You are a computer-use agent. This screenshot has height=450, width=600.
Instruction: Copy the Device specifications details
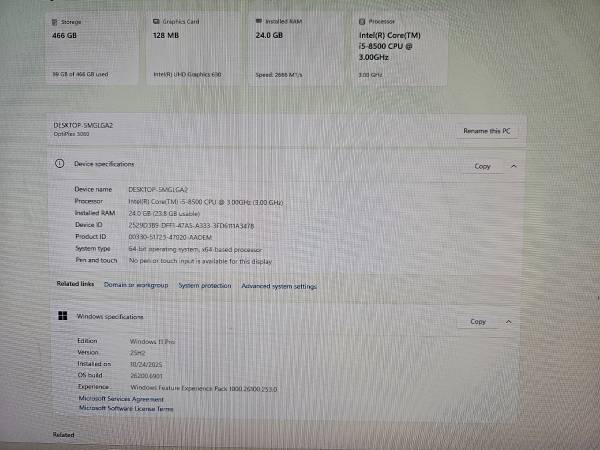tap(482, 166)
